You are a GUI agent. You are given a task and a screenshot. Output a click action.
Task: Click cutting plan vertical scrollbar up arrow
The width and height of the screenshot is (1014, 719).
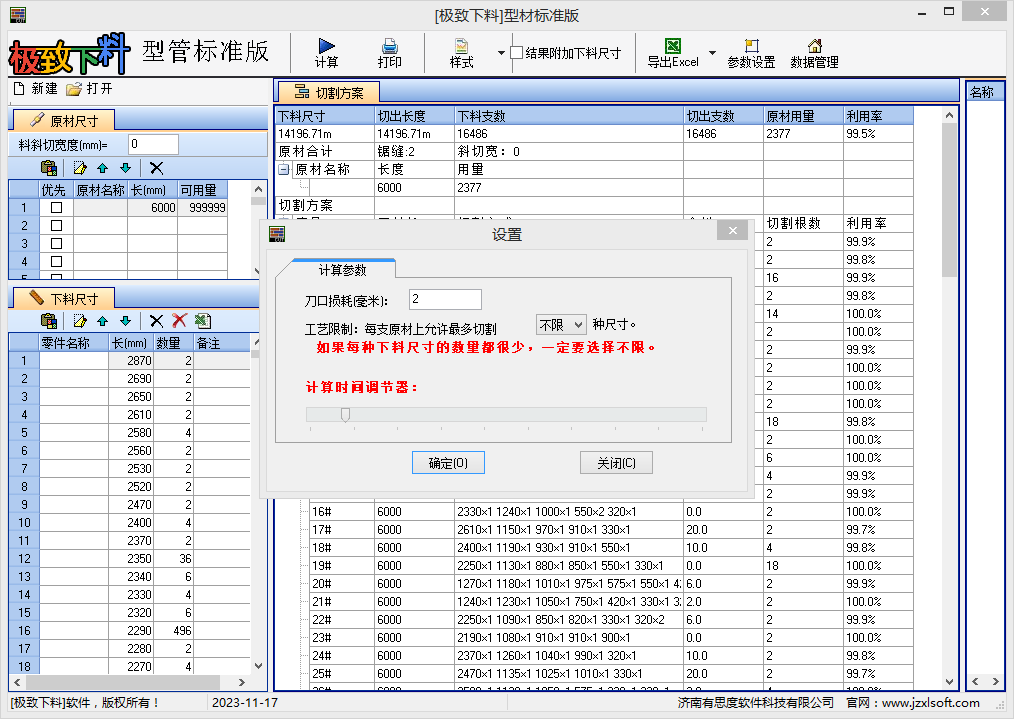click(949, 116)
